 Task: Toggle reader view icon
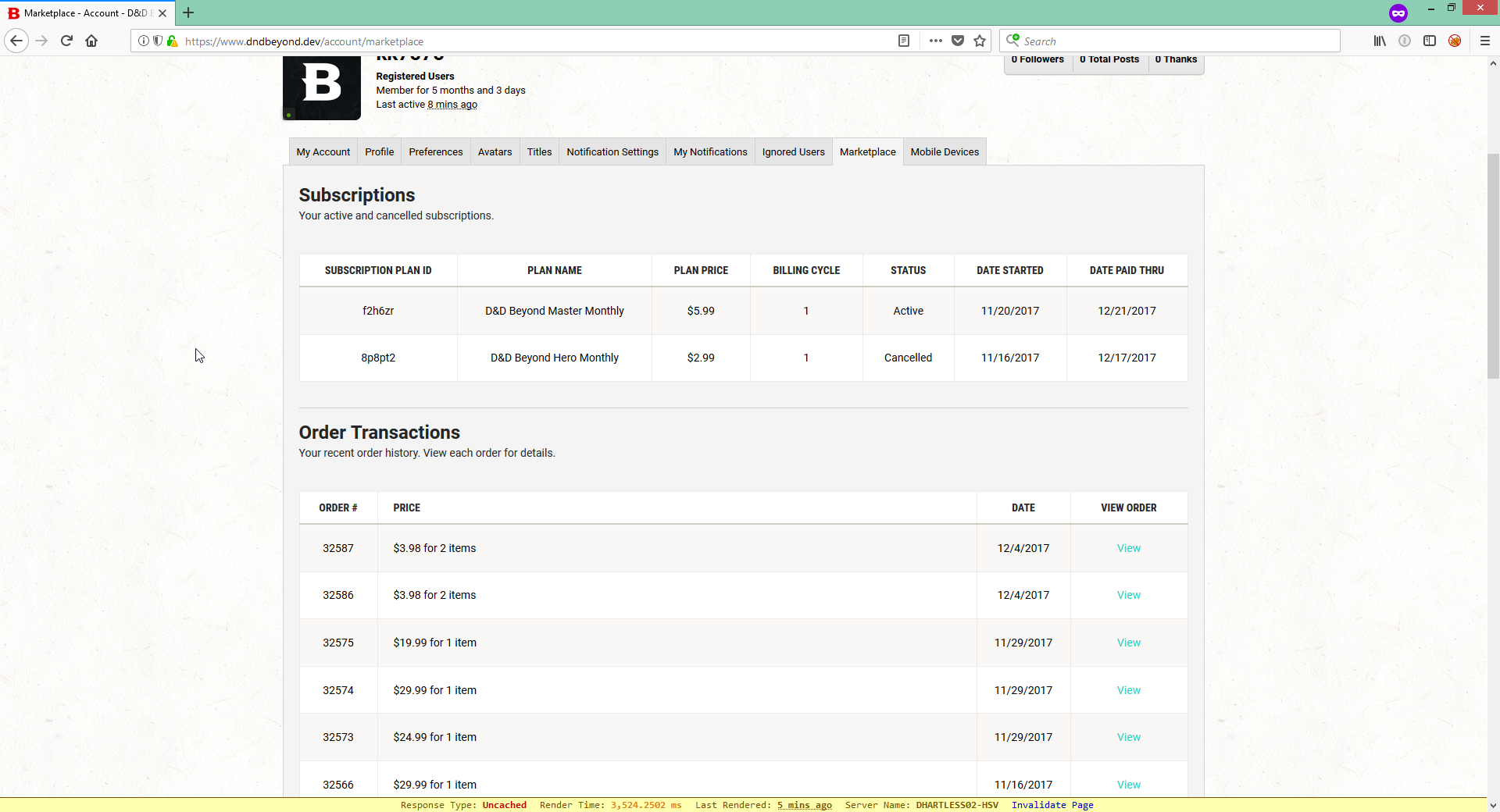pyautogui.click(x=904, y=41)
